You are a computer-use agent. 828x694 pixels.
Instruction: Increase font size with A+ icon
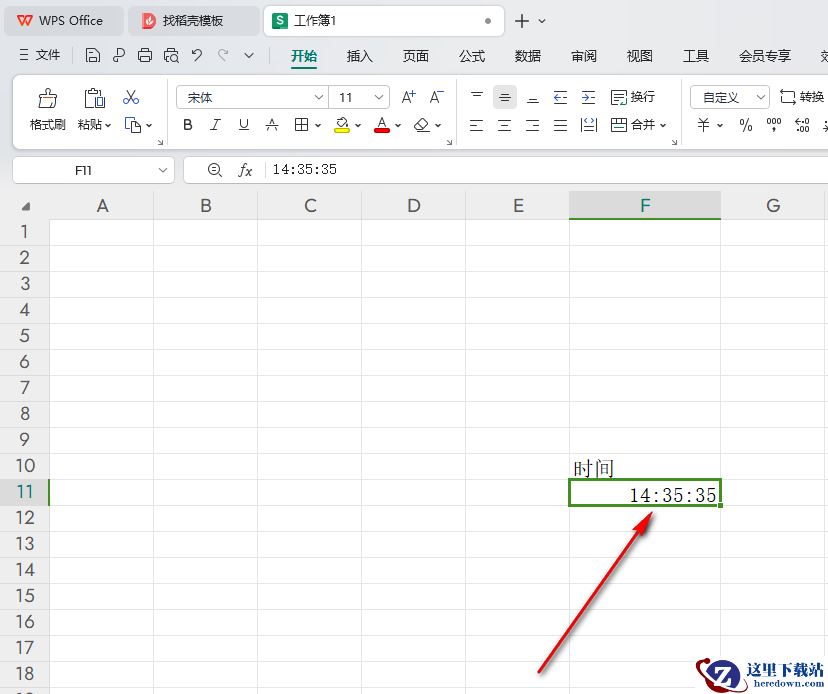pos(408,97)
